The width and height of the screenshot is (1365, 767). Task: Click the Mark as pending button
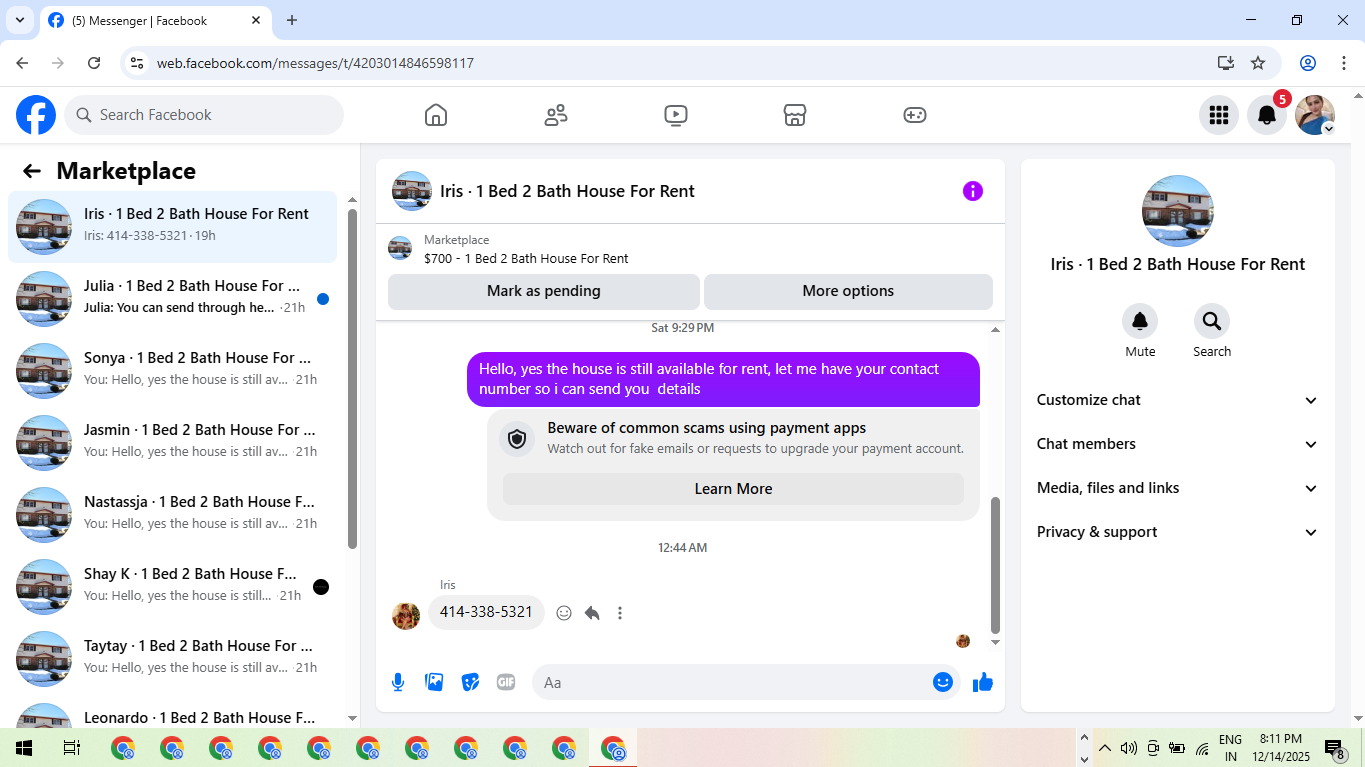click(x=544, y=291)
